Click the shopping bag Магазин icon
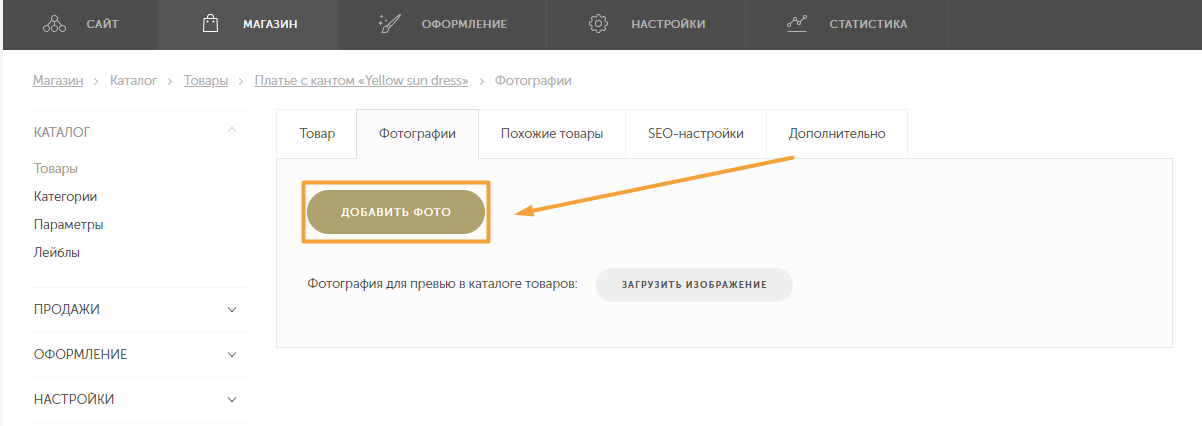The width and height of the screenshot is (1202, 426). (x=210, y=24)
